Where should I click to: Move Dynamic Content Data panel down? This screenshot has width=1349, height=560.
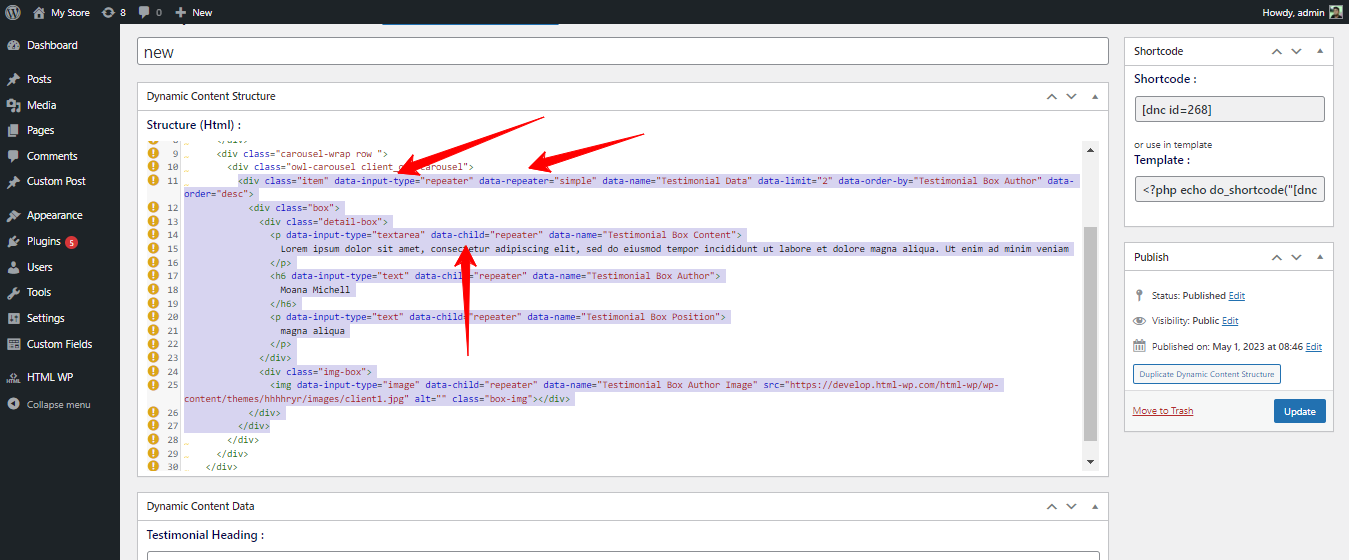pos(1071,506)
